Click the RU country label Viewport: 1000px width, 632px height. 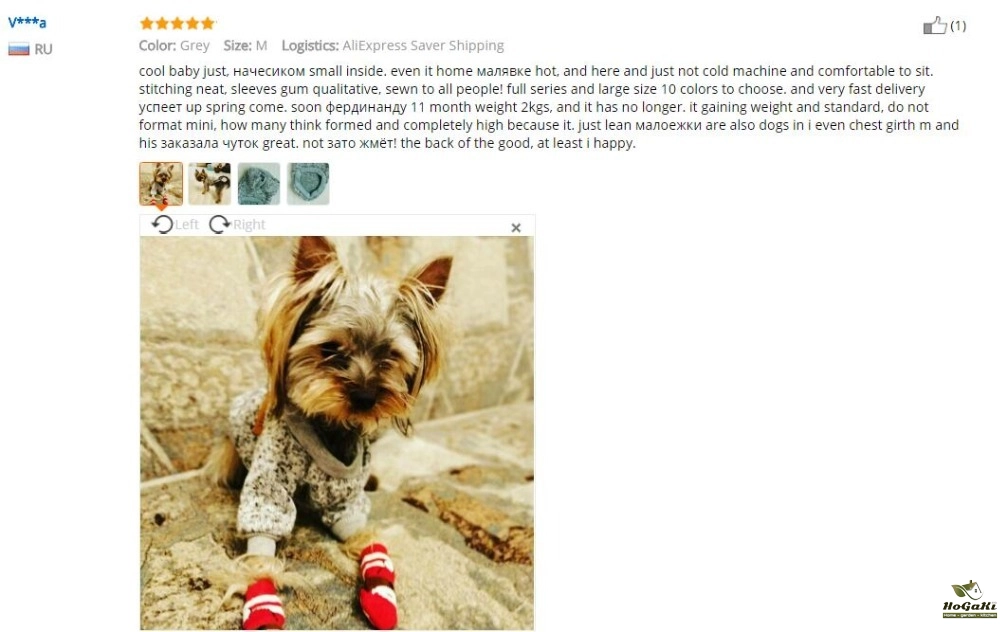(43, 49)
